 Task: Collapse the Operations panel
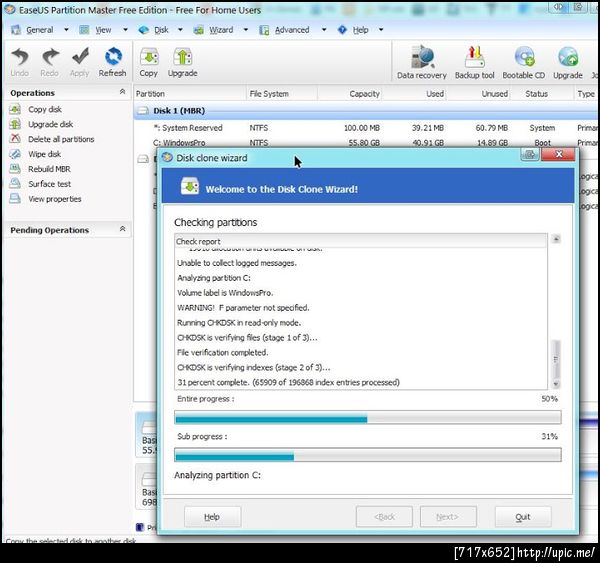point(122,92)
